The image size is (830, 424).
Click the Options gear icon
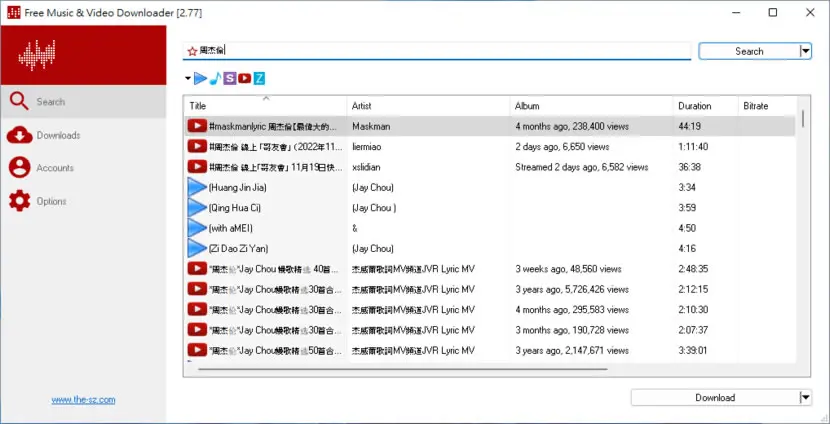(x=20, y=201)
